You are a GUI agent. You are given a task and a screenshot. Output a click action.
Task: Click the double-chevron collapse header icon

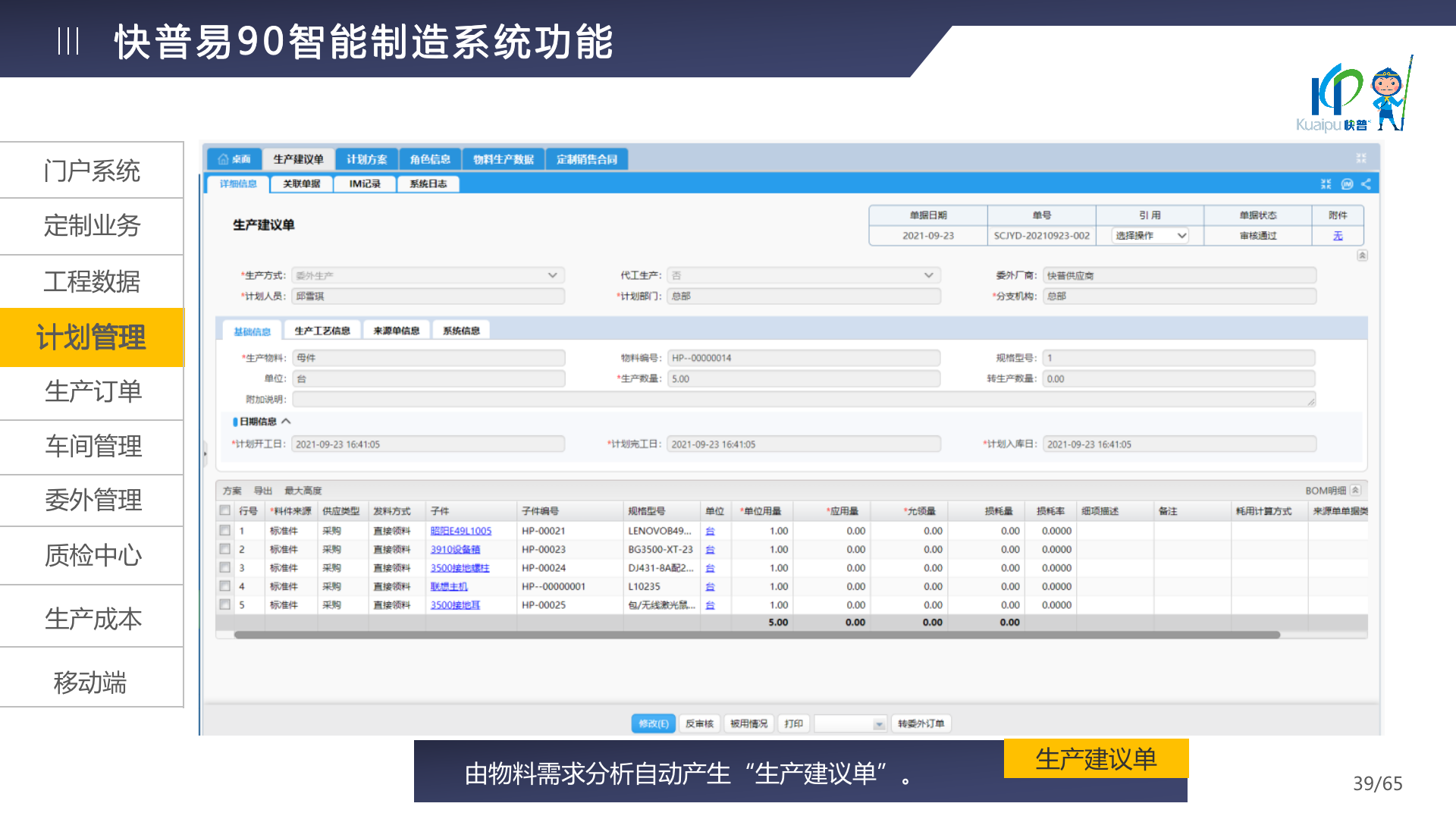pos(1362,256)
